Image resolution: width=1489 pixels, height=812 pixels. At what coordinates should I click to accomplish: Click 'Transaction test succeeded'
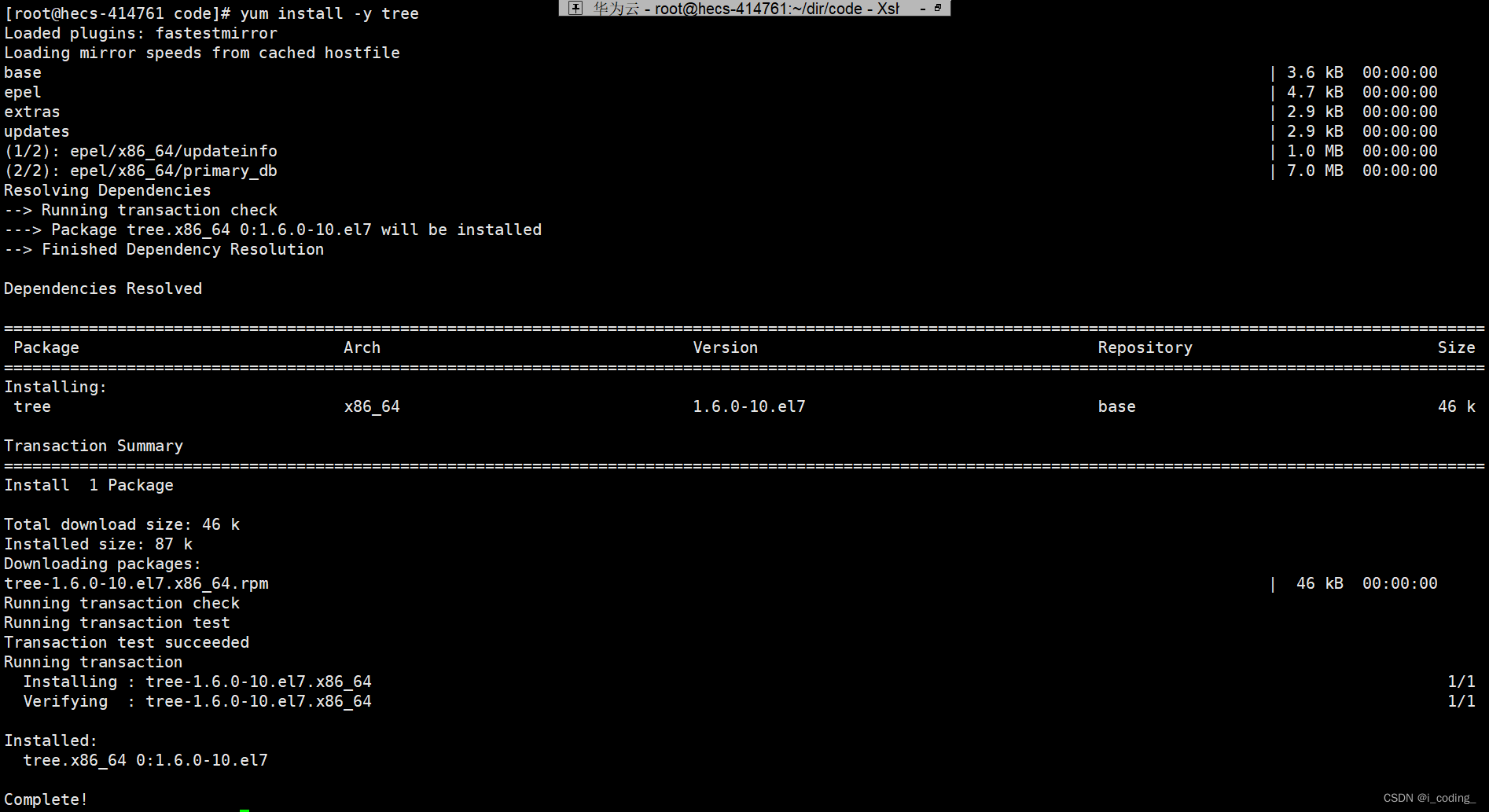coord(127,642)
